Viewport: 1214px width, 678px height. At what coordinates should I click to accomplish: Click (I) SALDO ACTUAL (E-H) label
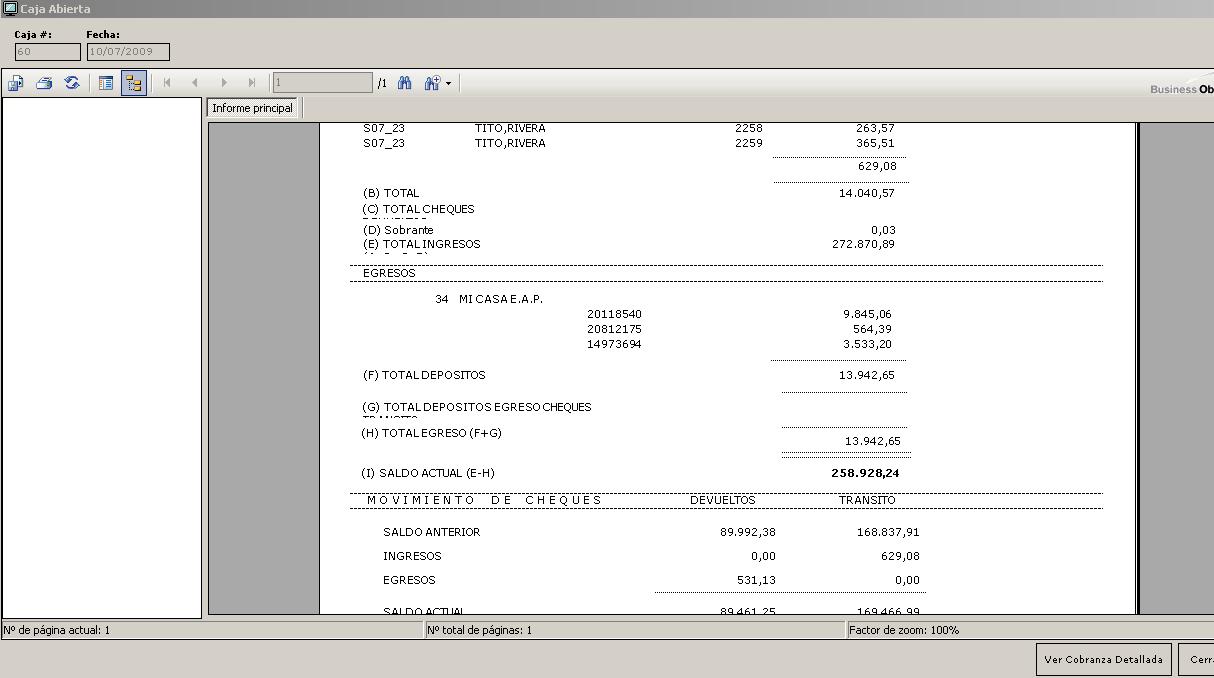(x=428, y=473)
